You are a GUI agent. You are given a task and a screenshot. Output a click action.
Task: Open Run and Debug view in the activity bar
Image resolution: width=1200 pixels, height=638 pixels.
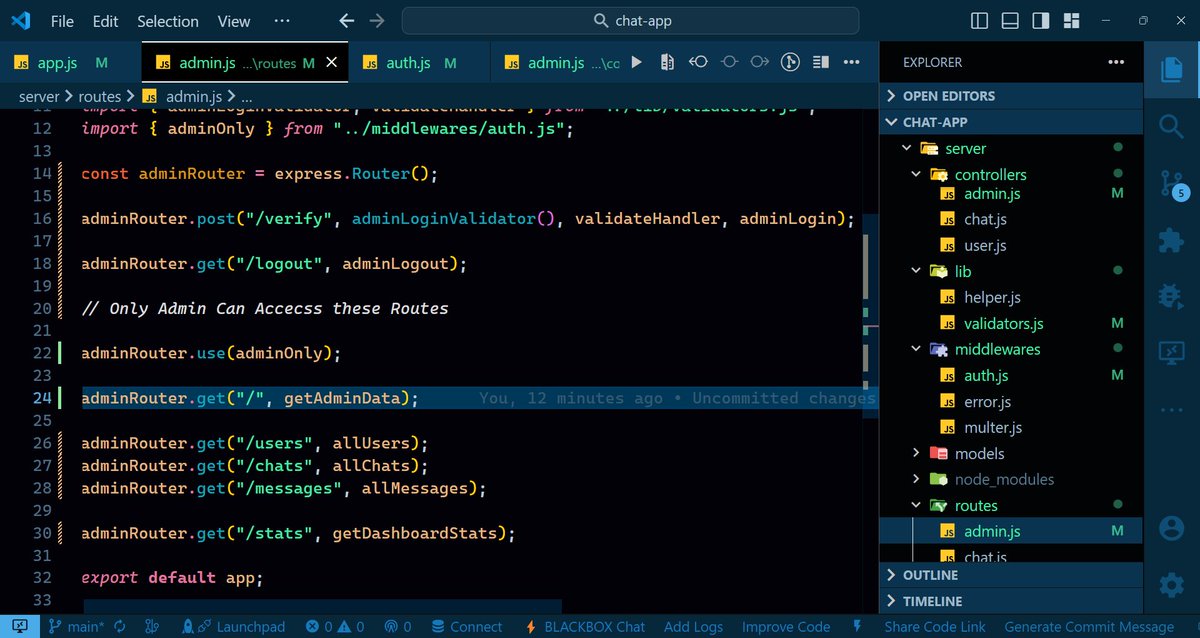point(1171,296)
